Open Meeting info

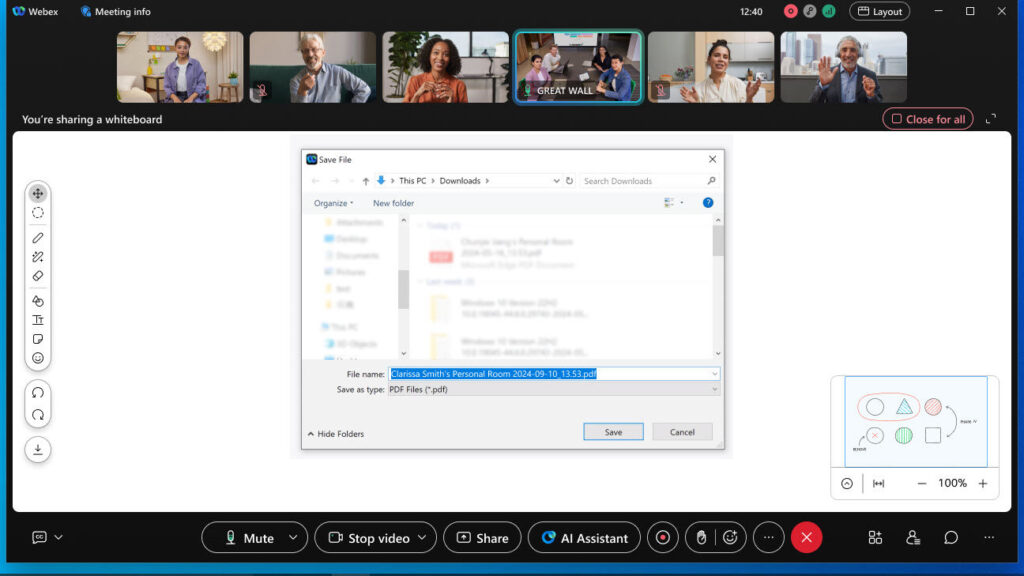tap(116, 12)
